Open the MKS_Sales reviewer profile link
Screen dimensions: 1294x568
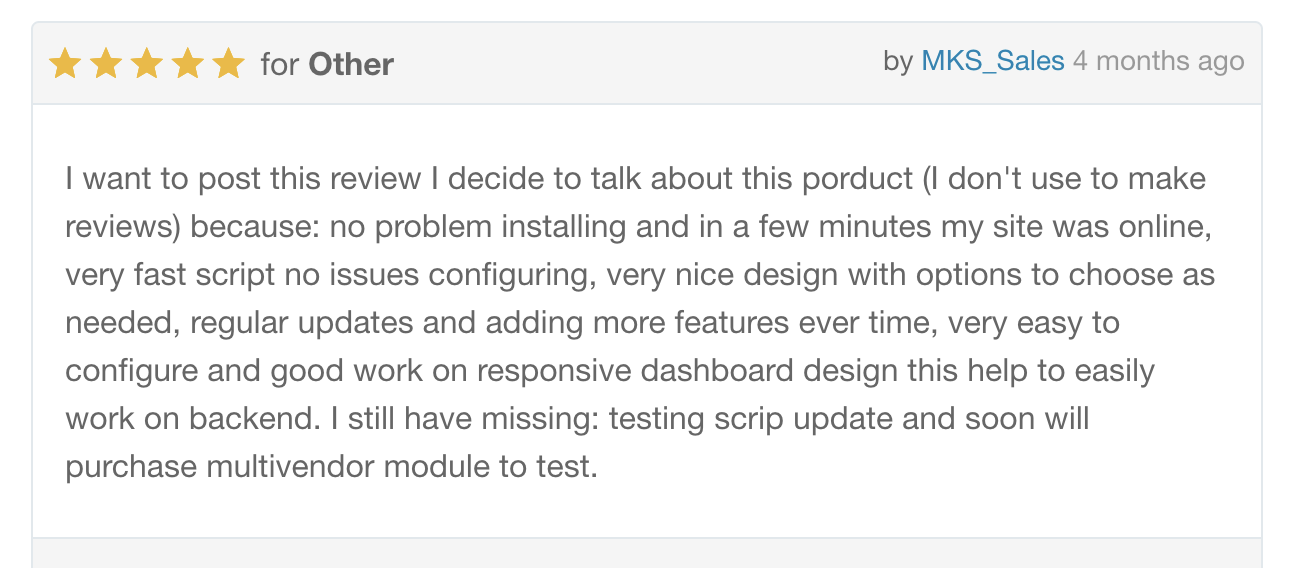point(992,62)
